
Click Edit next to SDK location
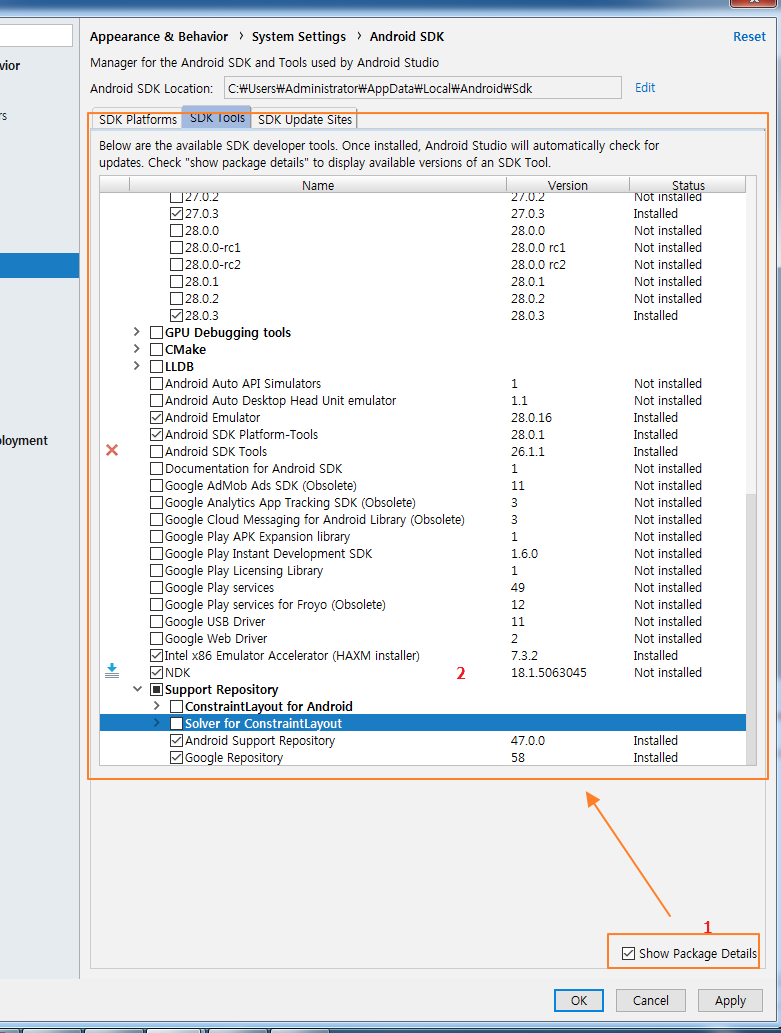645,88
